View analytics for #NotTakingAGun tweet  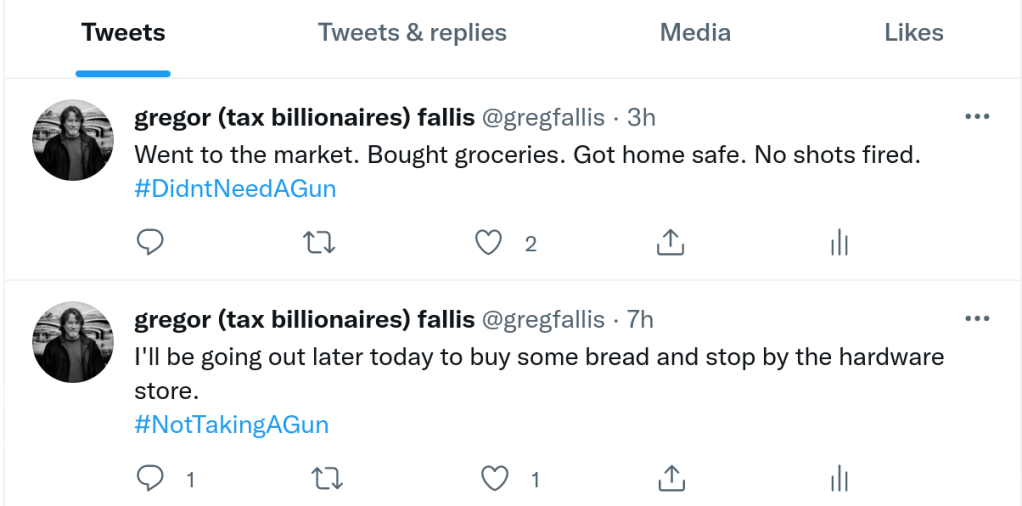(x=839, y=479)
